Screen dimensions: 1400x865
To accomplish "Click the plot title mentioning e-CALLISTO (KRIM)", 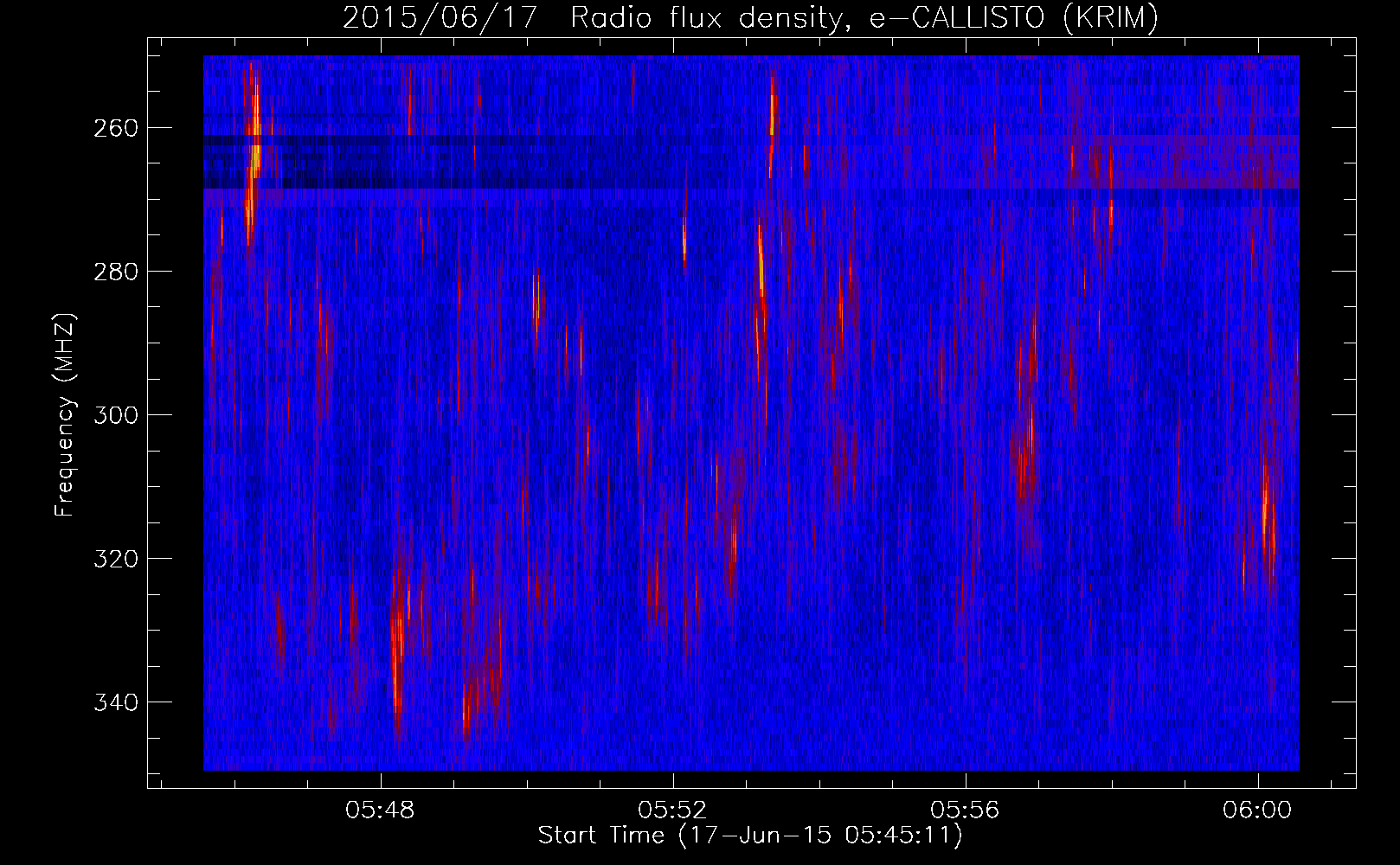I will point(750,17).
